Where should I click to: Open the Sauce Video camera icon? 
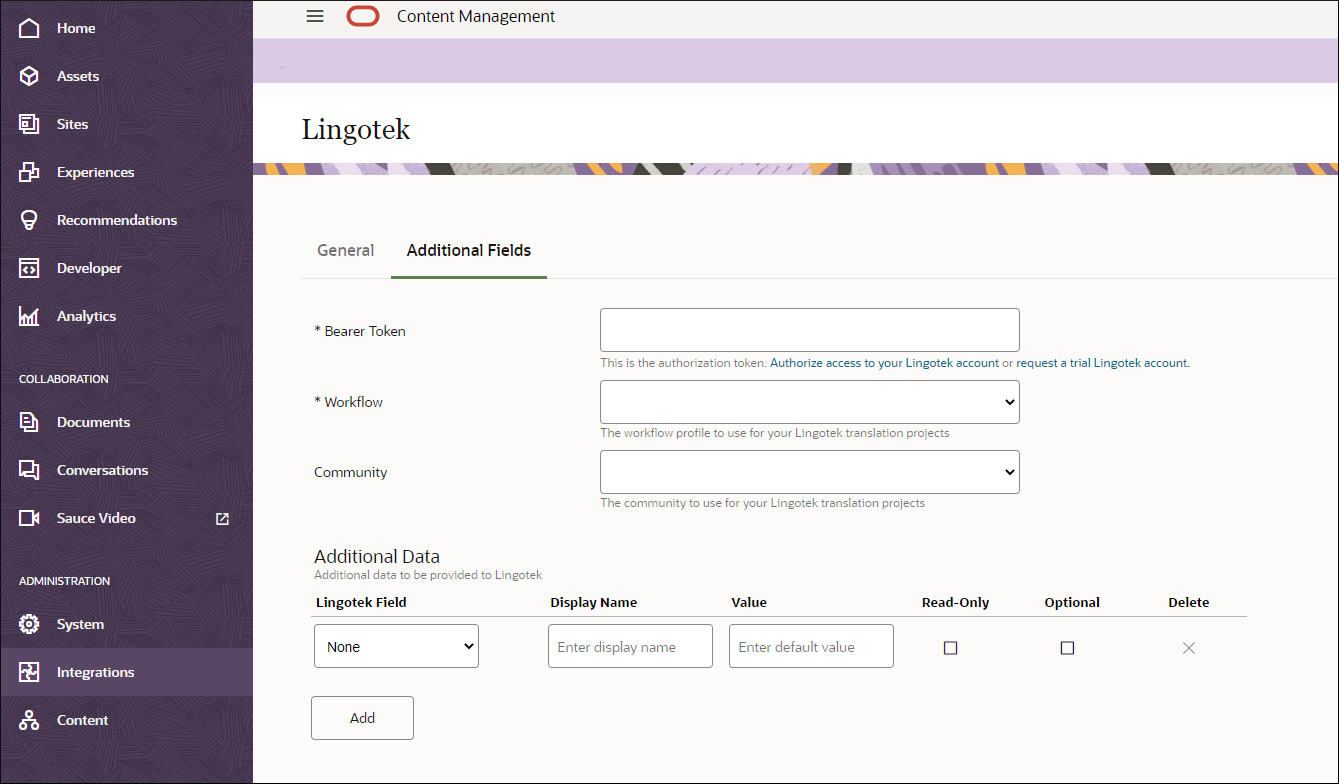(x=29, y=518)
